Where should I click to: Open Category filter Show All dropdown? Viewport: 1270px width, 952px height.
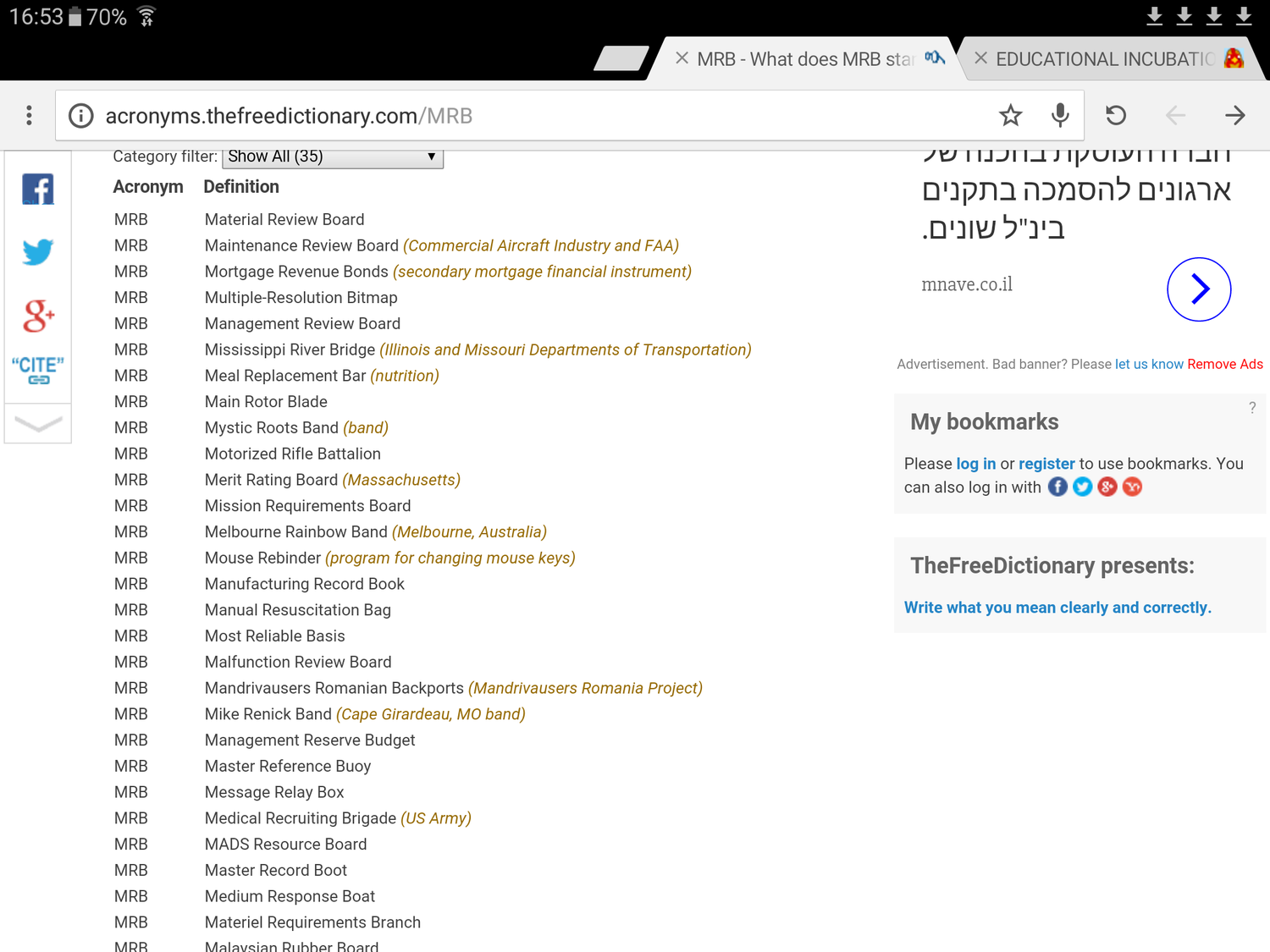tap(332, 157)
